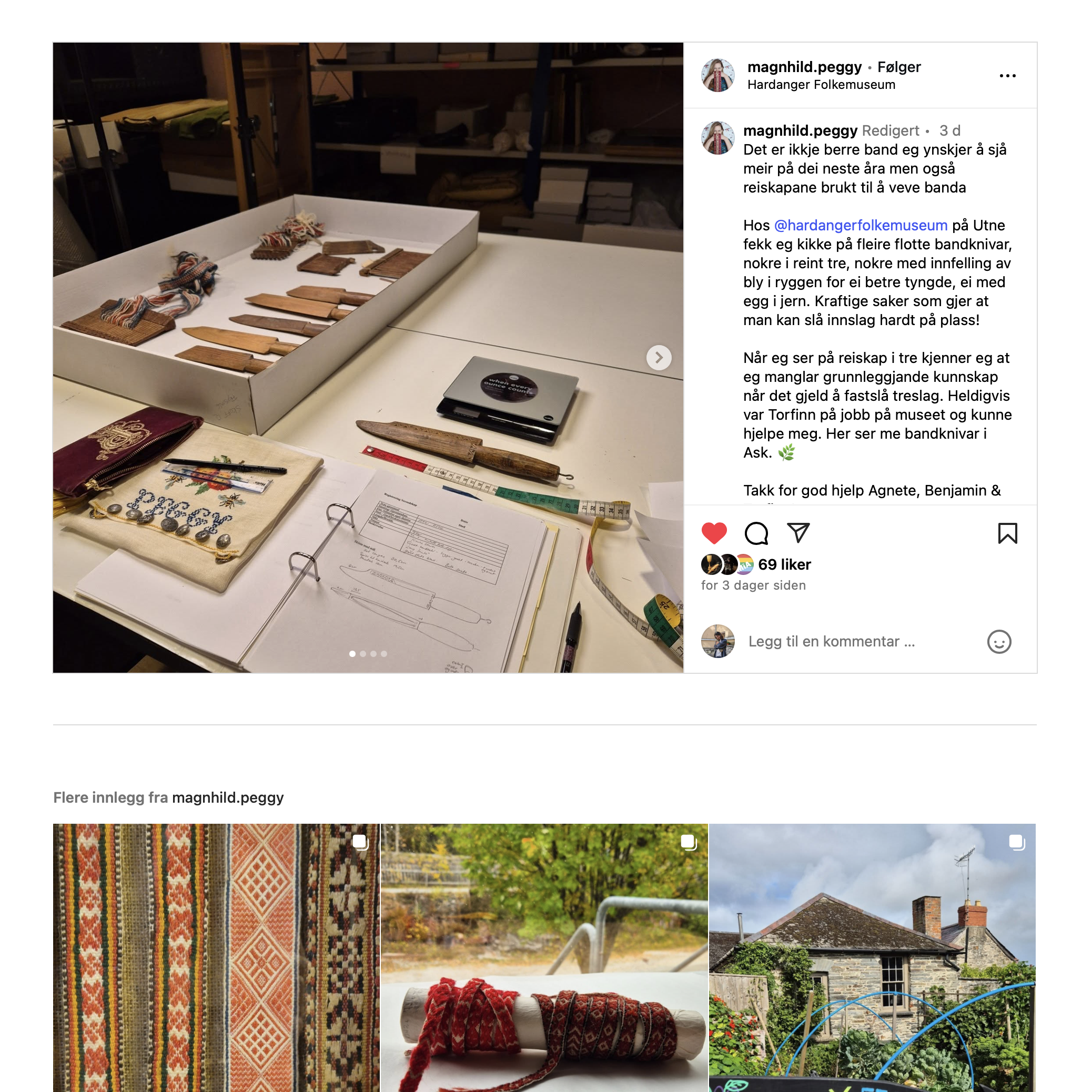Open the red band roll post thumbnail
This screenshot has width=1092, height=1092.
544,957
